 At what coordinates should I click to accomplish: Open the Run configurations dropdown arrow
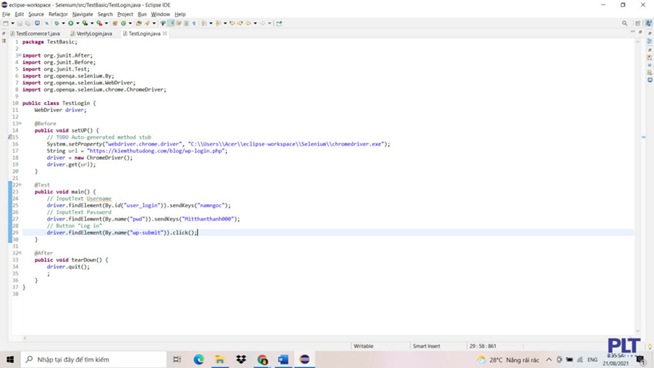78,23
